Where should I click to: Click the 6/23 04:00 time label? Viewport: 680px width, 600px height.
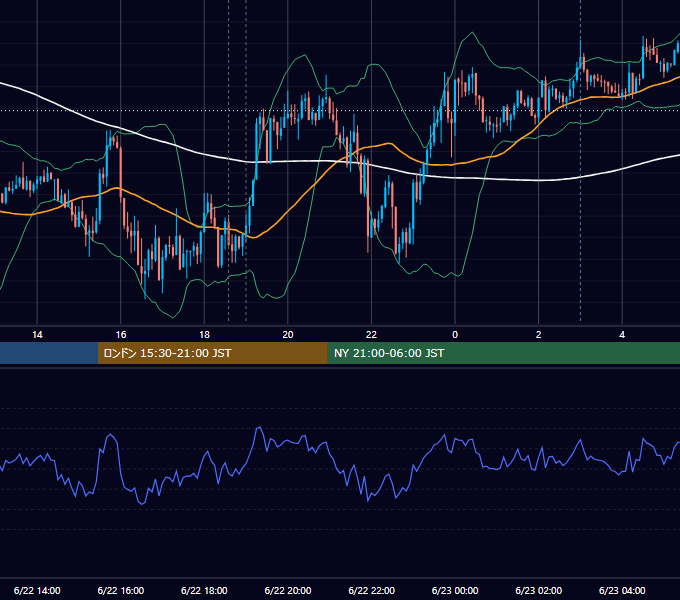pyautogui.click(x=622, y=590)
